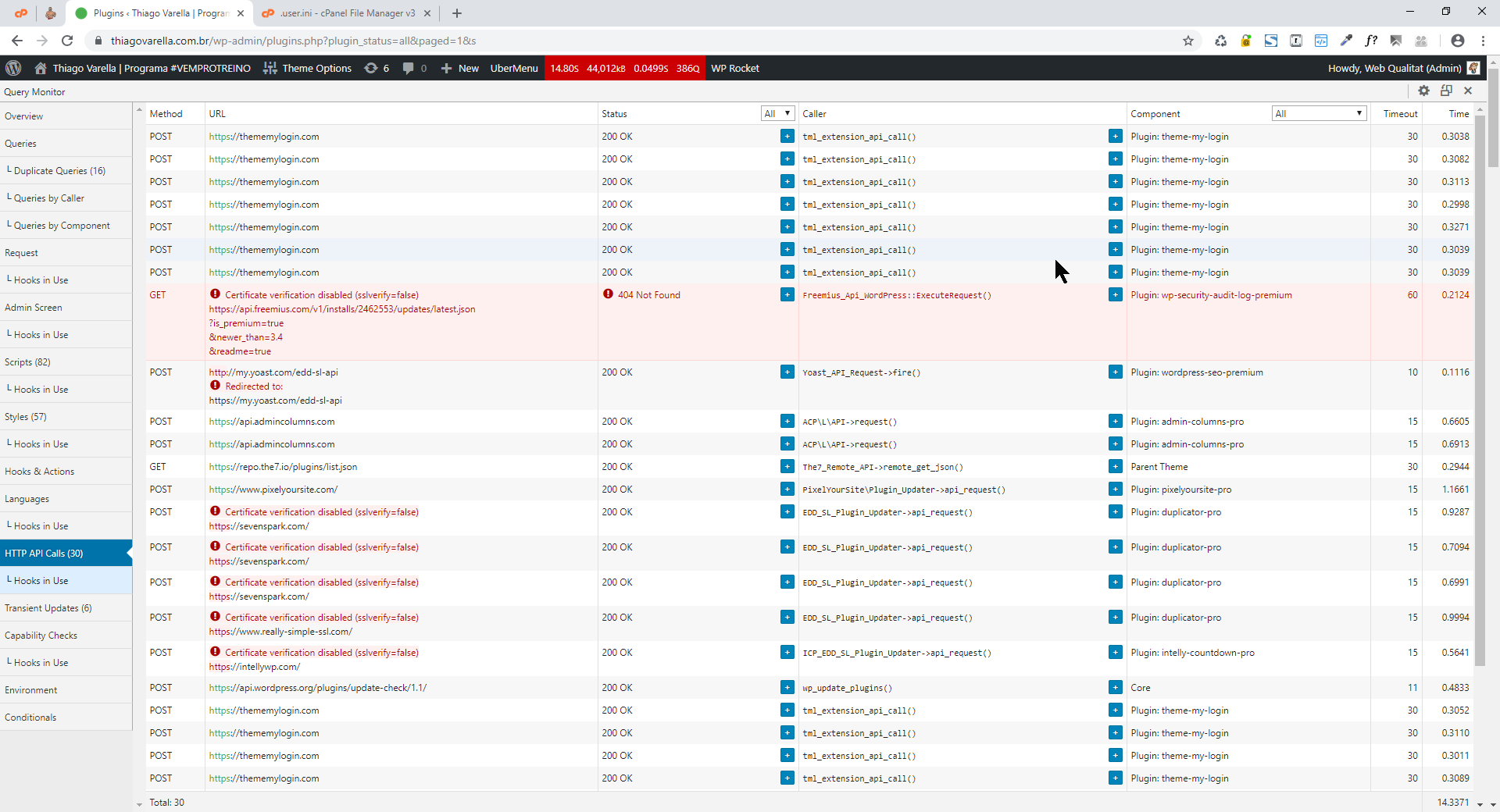The image size is (1500, 812).
Task: Open the Queries by Component panel
Action: (x=62, y=226)
